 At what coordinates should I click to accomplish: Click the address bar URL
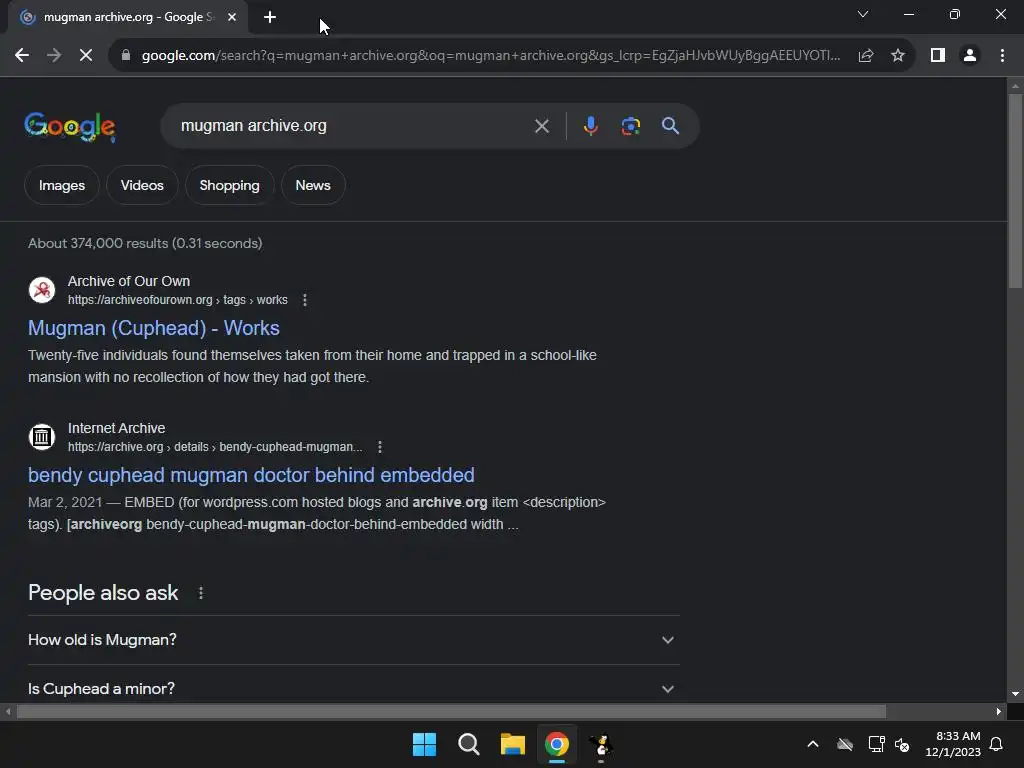490,56
